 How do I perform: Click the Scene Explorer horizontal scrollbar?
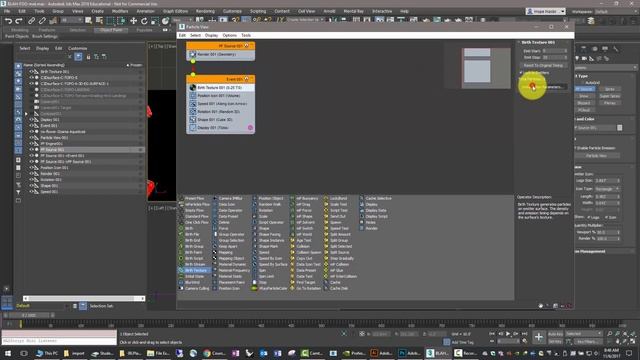coord(84,299)
